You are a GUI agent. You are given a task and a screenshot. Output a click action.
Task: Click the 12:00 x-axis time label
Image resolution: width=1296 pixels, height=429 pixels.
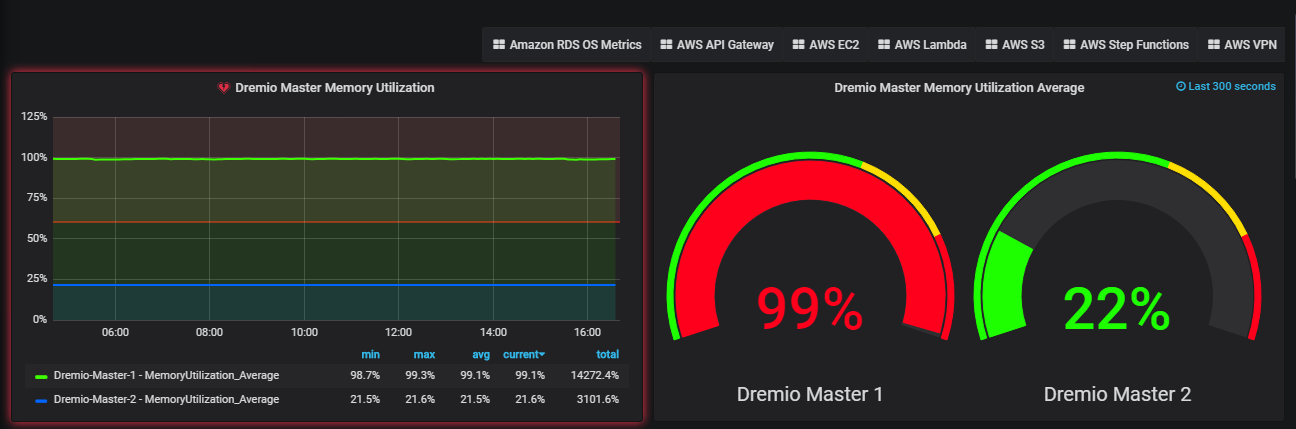coord(398,332)
